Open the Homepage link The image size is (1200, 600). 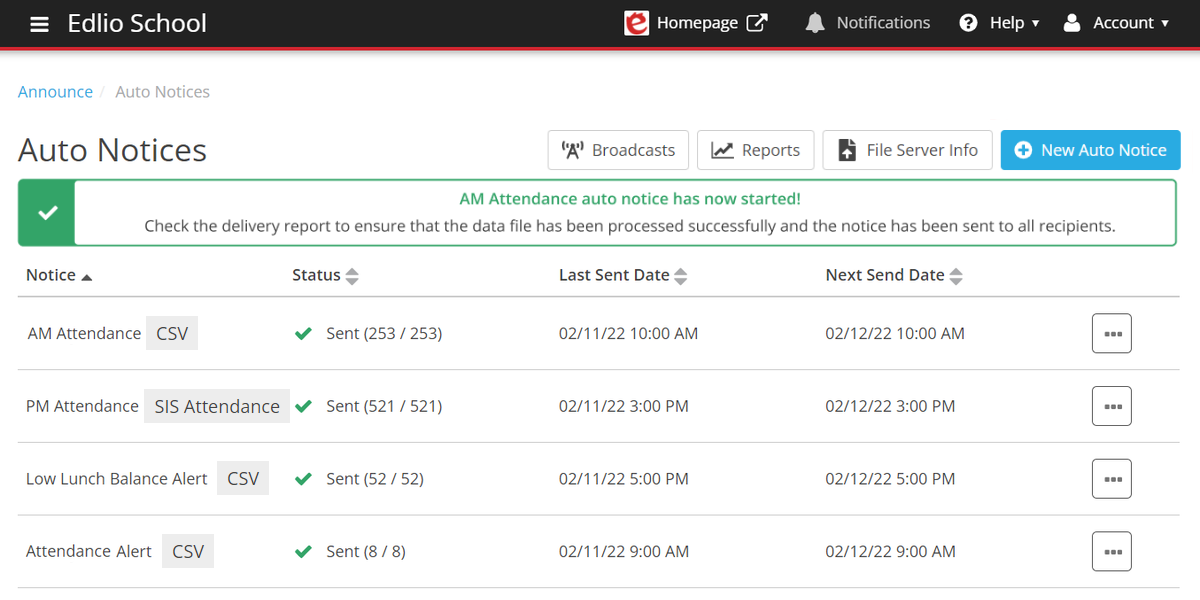pyautogui.click(x=697, y=23)
